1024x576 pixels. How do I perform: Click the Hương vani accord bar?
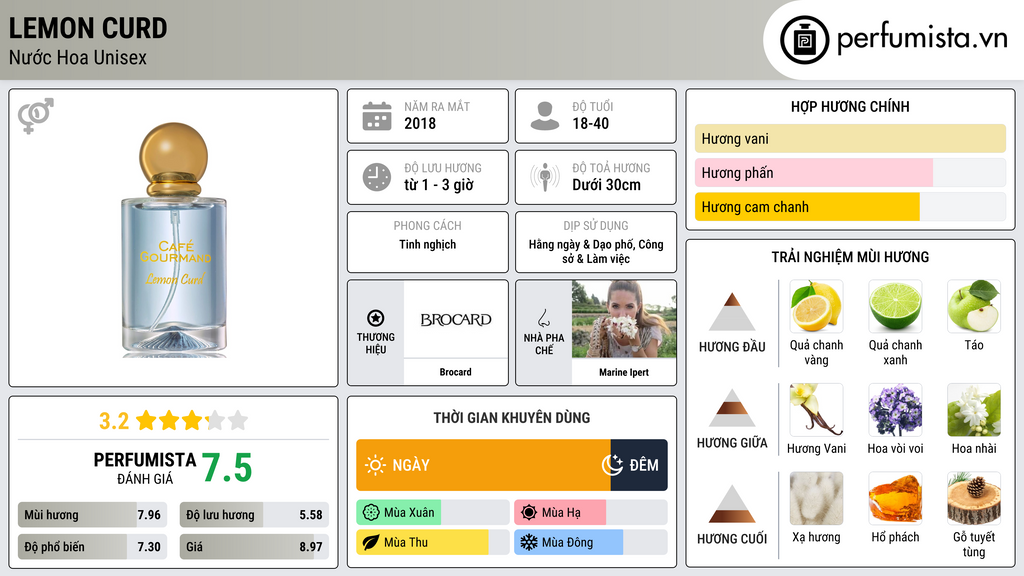click(850, 138)
